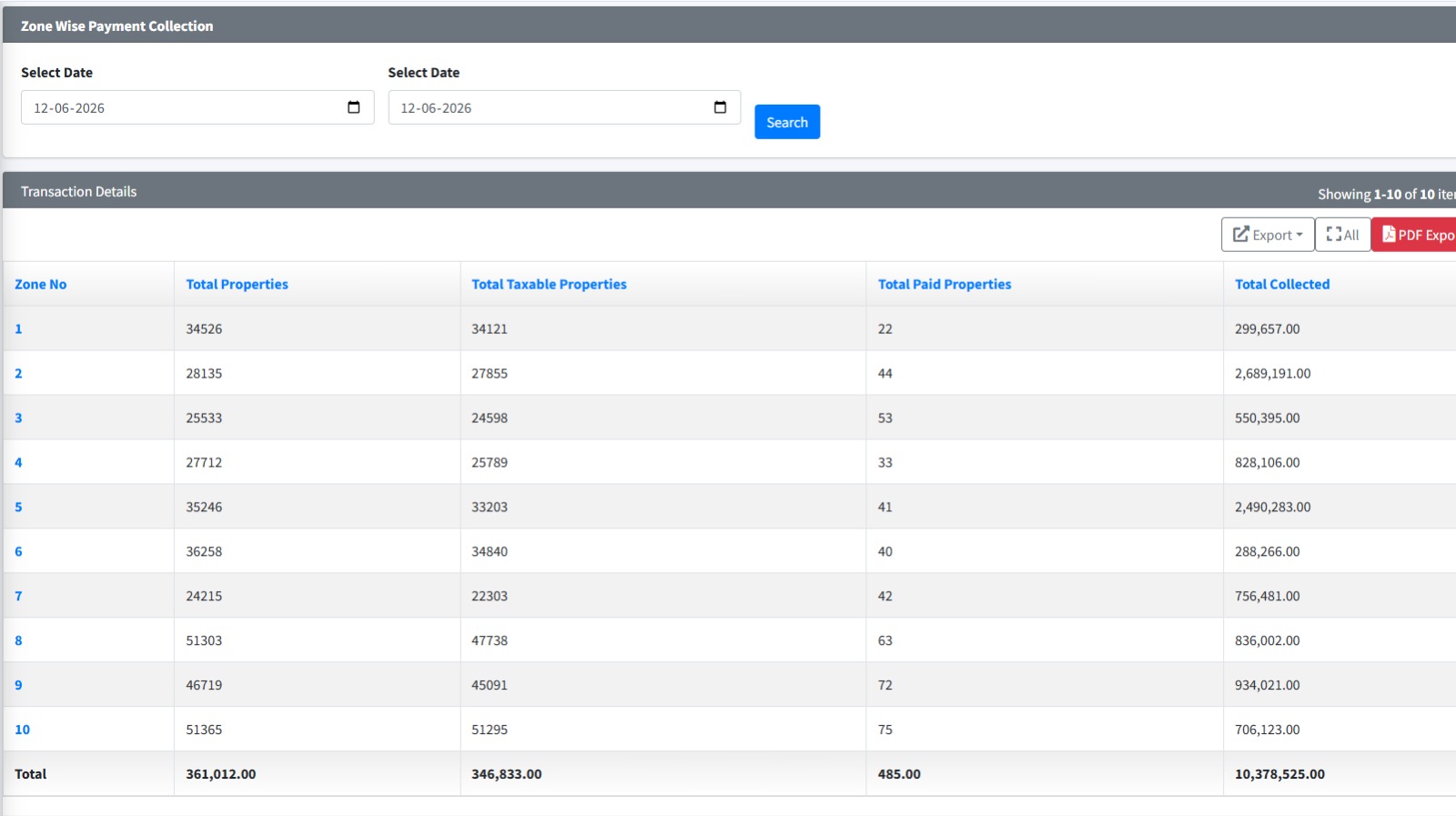Select collected amount 934,021.00
The image size is (1456, 816).
tap(1267, 685)
